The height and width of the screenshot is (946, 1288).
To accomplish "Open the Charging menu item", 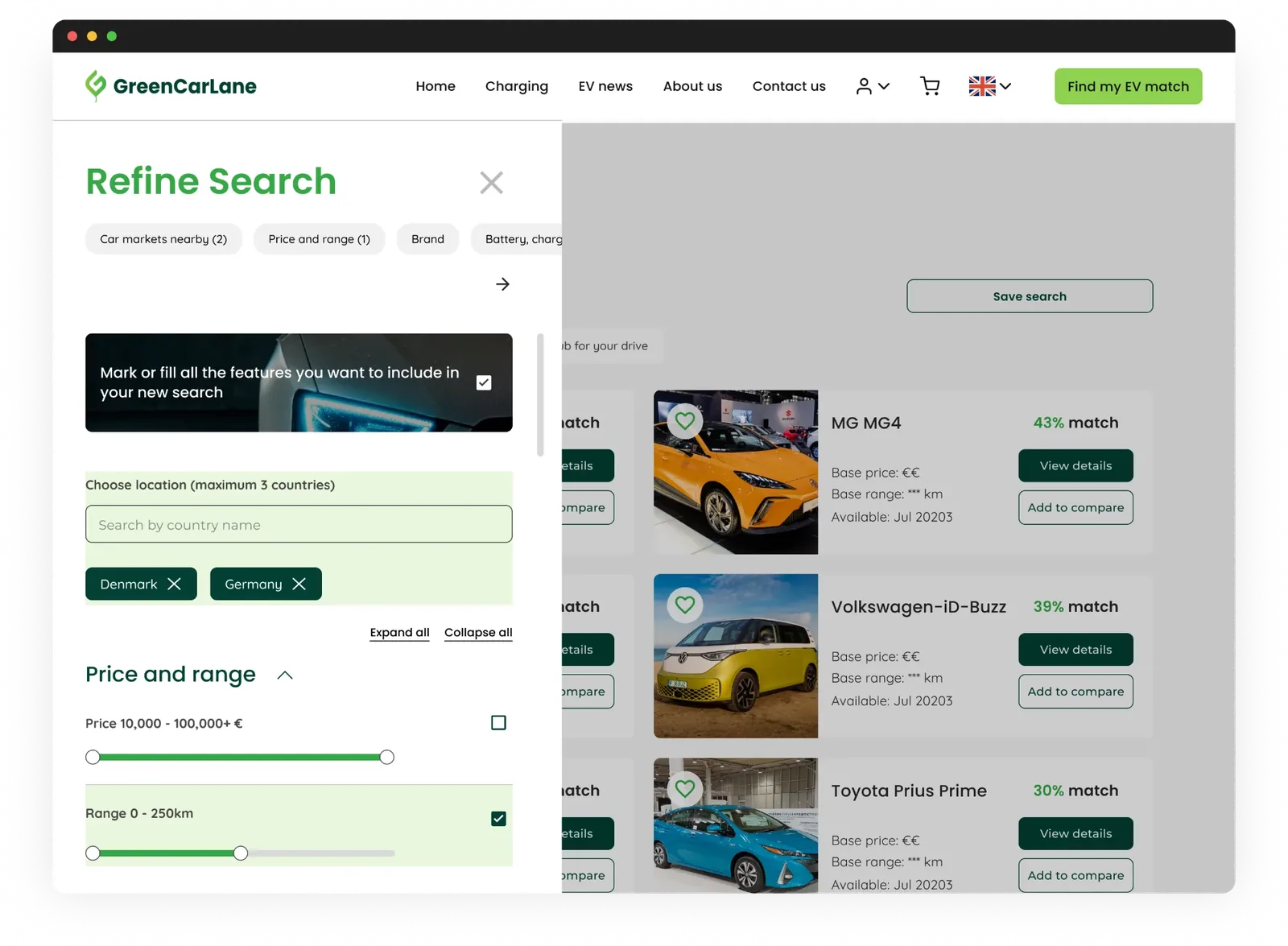I will (517, 86).
